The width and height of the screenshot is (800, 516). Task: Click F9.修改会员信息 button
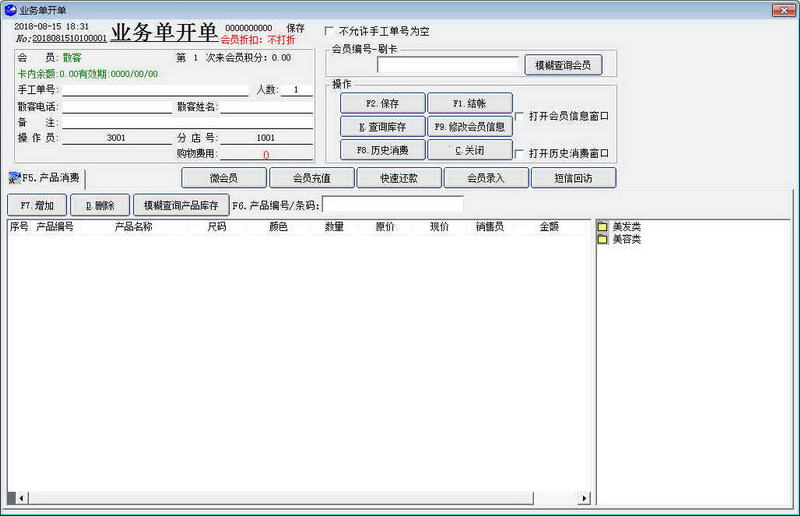click(470, 127)
